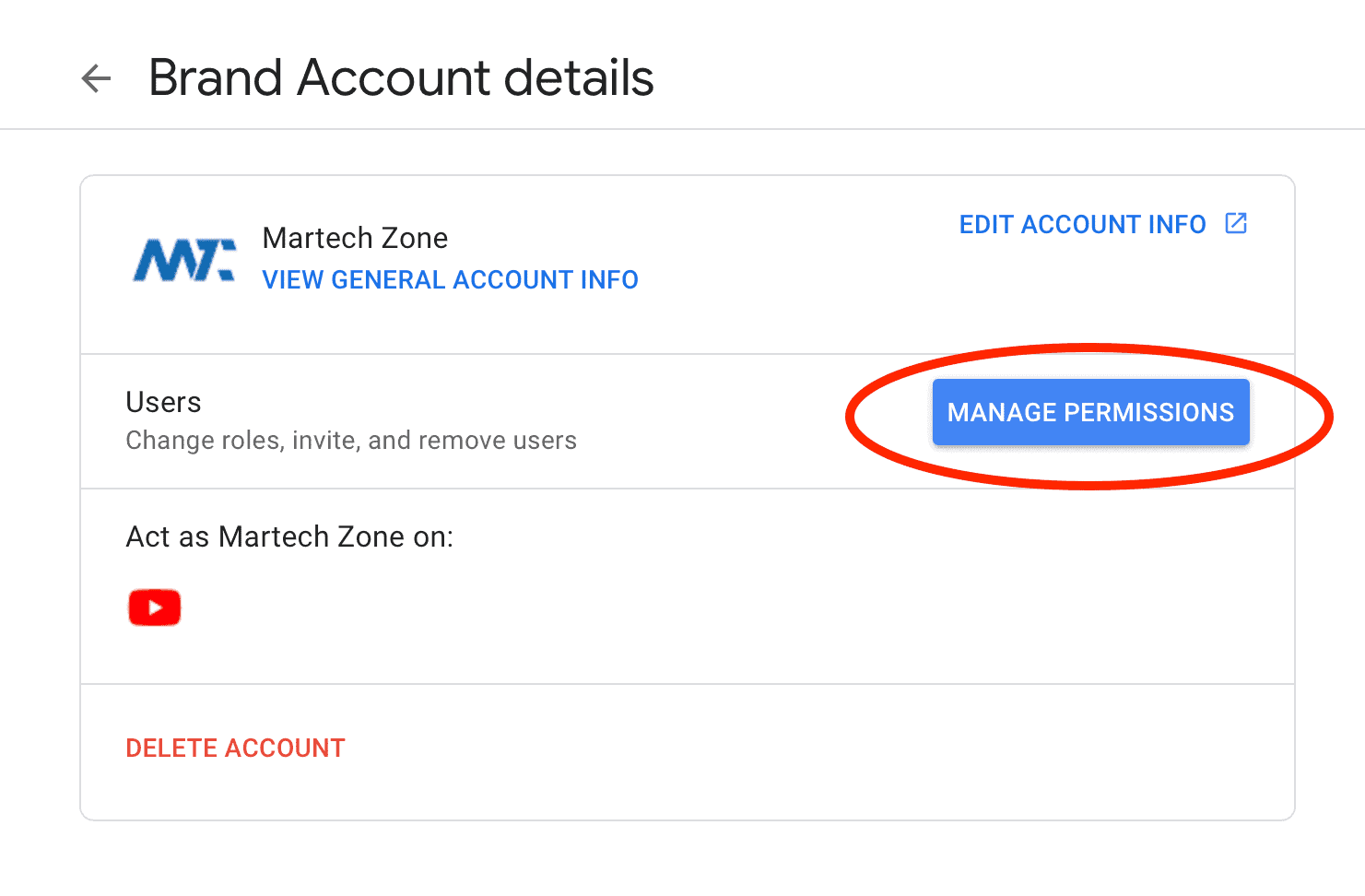The height and width of the screenshot is (896, 1365).
Task: Click the Martech Zone MT logo
Action: point(184,259)
